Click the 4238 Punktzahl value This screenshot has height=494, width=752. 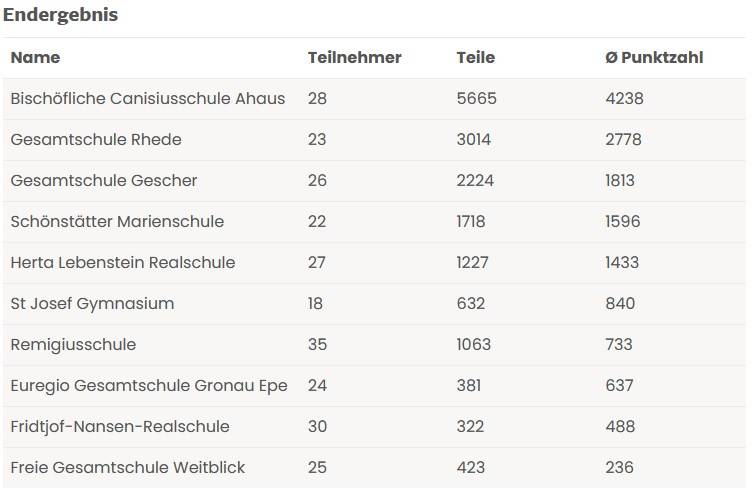624,99
